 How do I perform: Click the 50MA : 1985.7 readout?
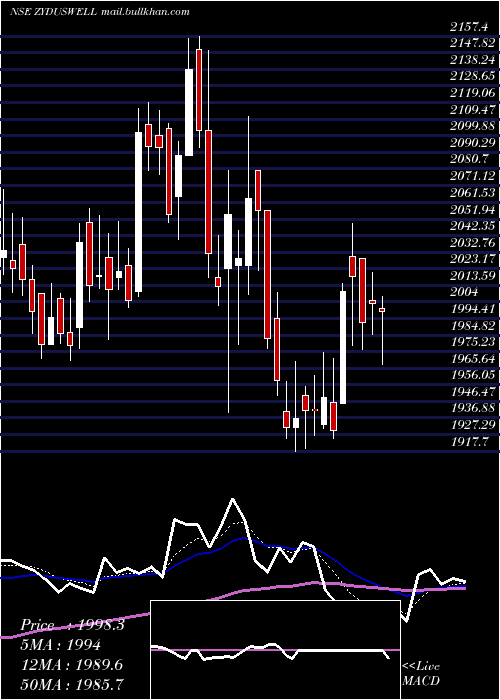coord(72,684)
